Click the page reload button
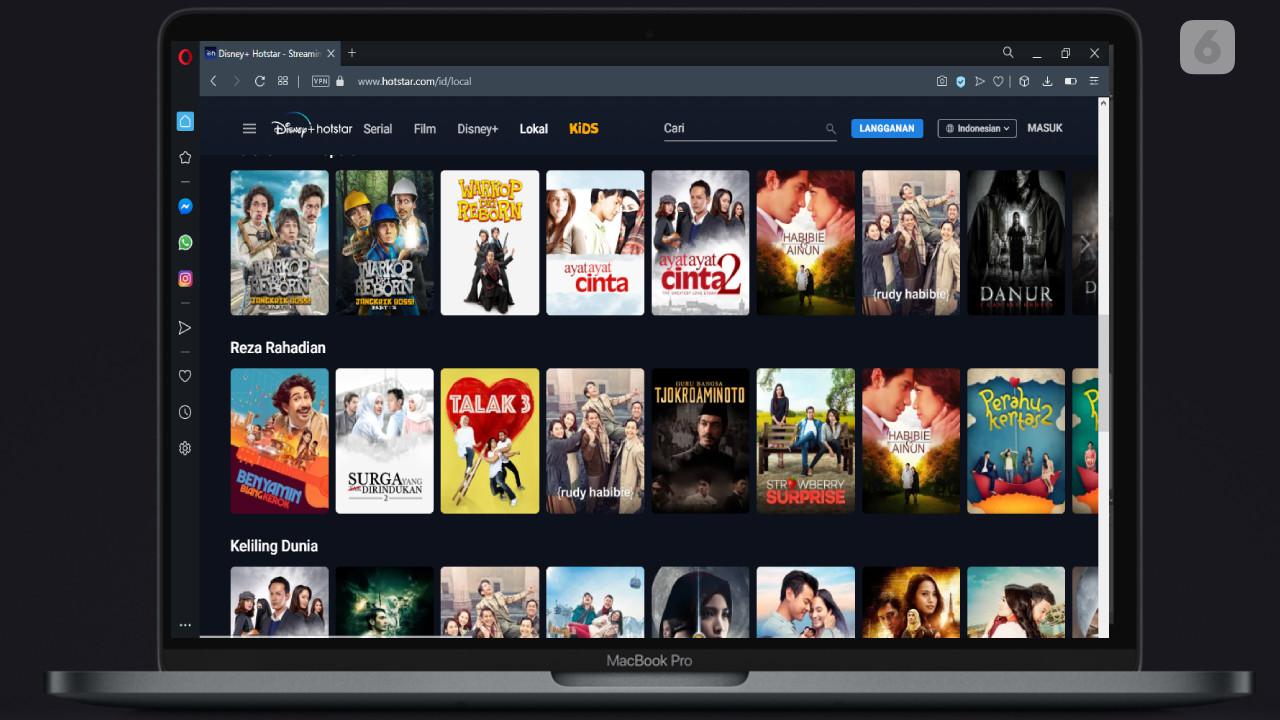The width and height of the screenshot is (1280, 720). 260,81
